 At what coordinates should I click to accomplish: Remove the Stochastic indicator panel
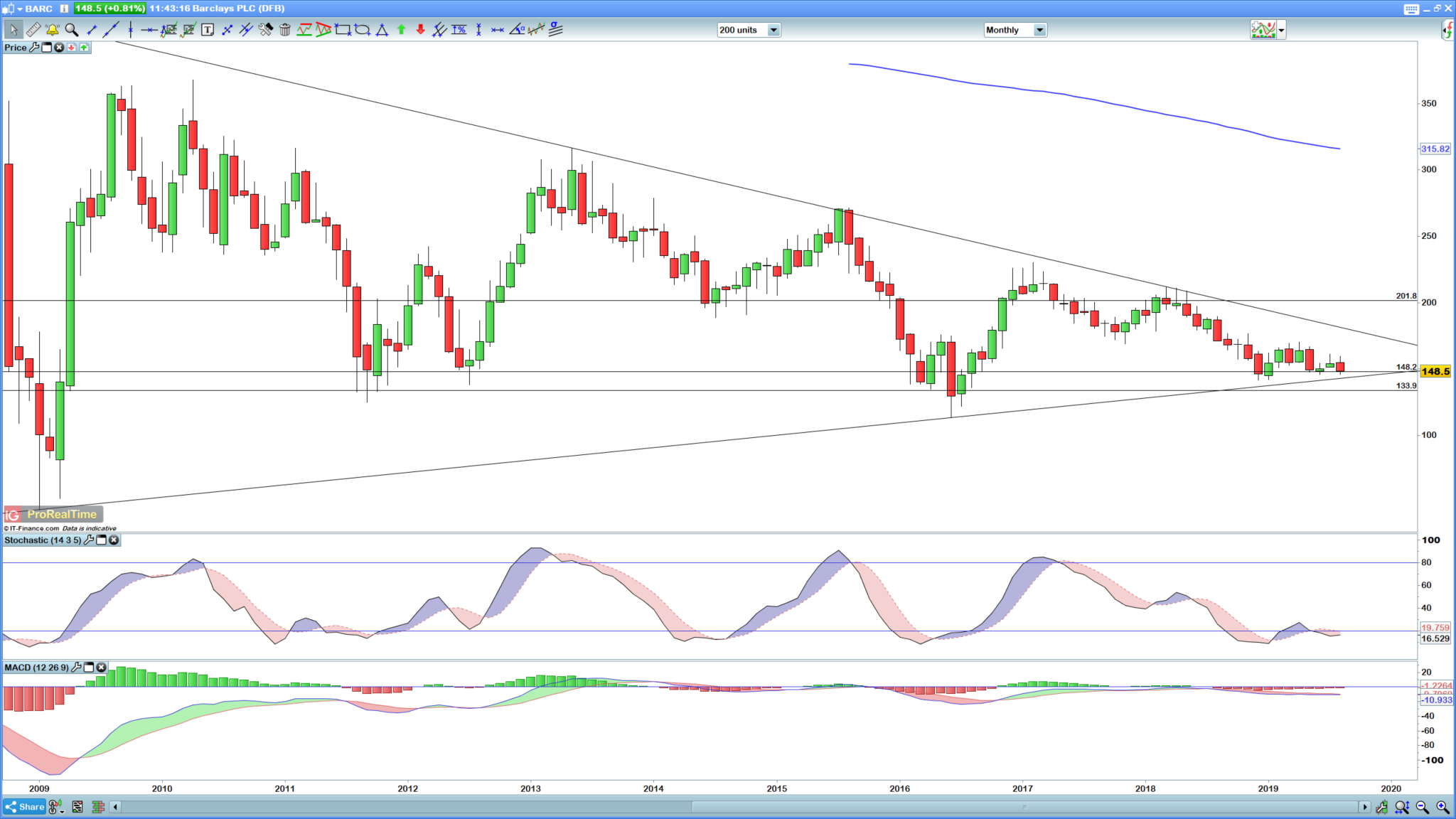tap(114, 540)
